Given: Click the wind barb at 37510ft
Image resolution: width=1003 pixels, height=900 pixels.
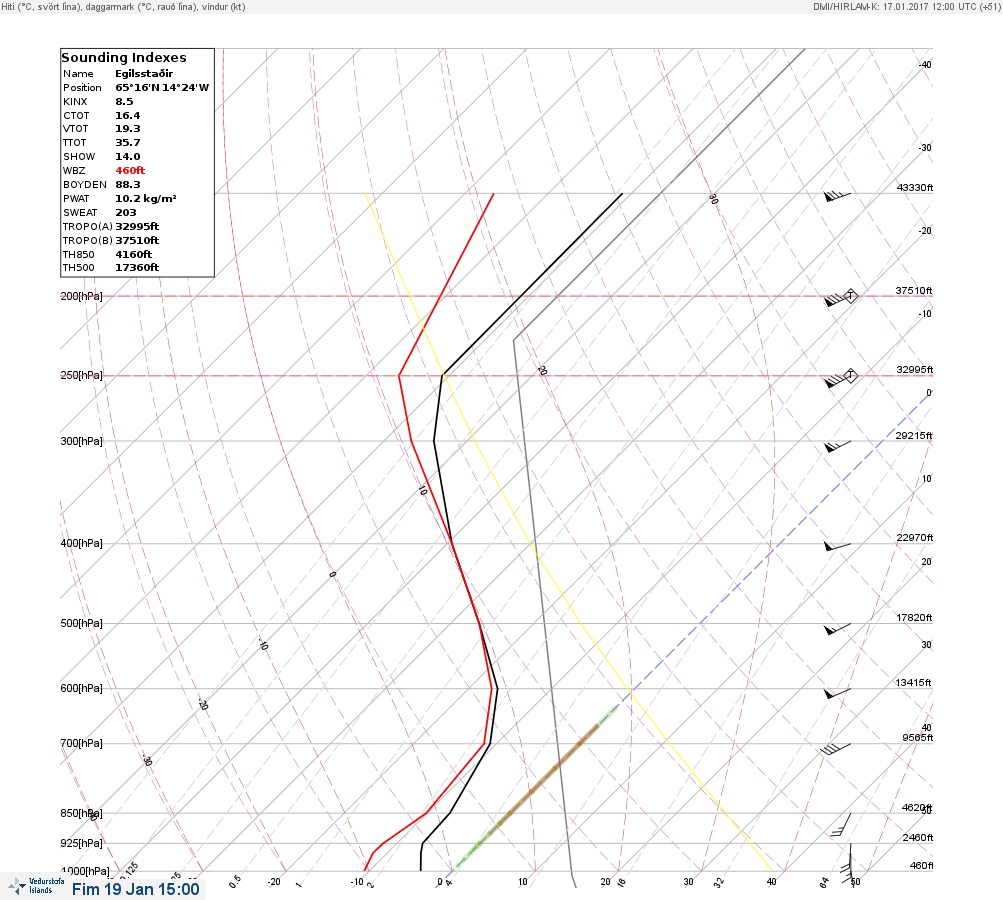Looking at the screenshot, I should [x=841, y=298].
